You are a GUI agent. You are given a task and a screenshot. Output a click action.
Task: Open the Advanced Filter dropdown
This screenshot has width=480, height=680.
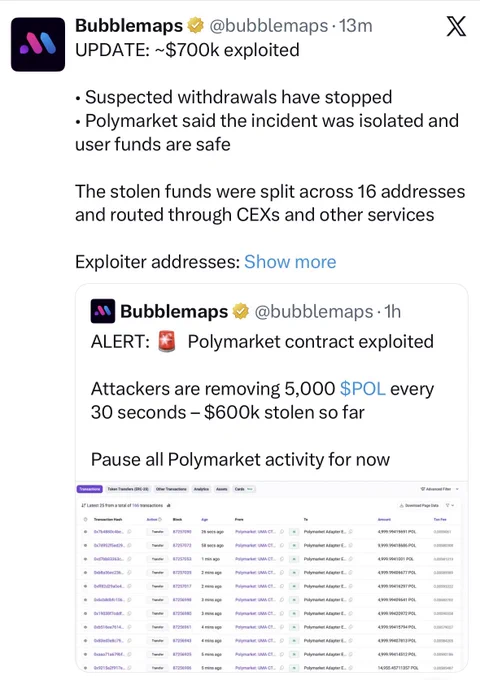point(440,489)
